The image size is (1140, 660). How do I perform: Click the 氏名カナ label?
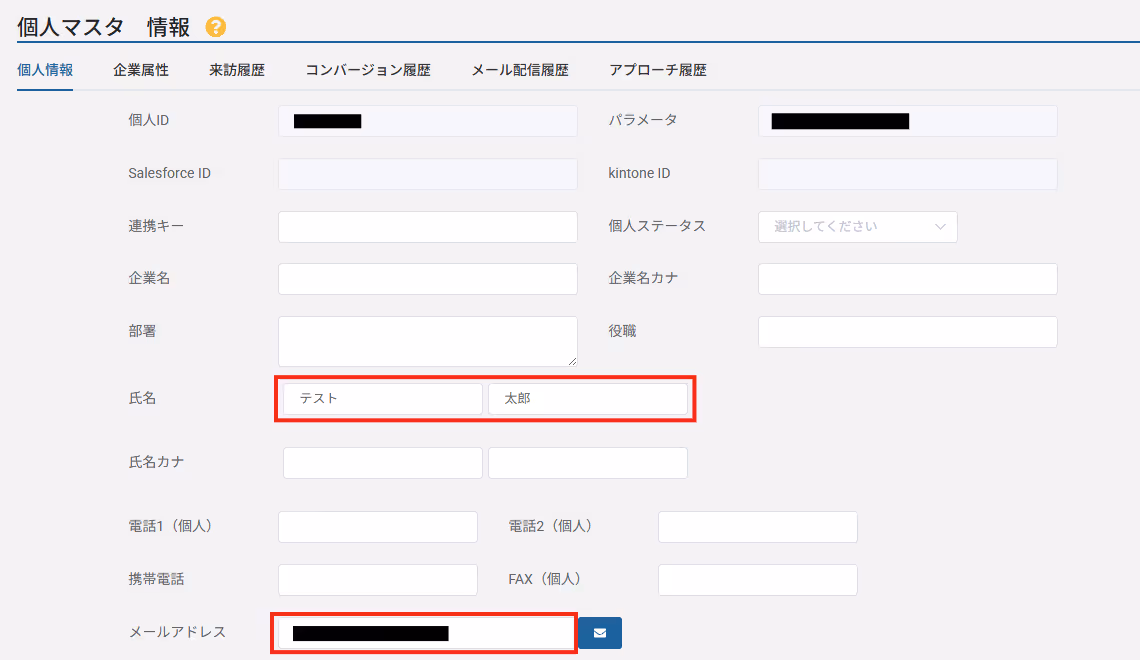click(x=156, y=462)
